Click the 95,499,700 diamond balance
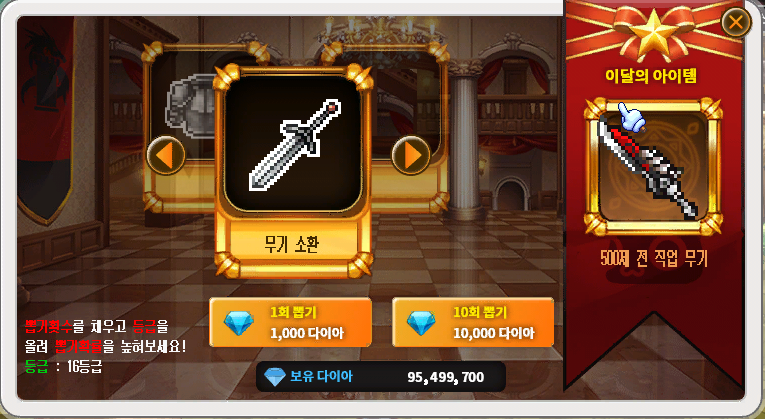The image size is (765, 419). pyautogui.click(x=445, y=378)
